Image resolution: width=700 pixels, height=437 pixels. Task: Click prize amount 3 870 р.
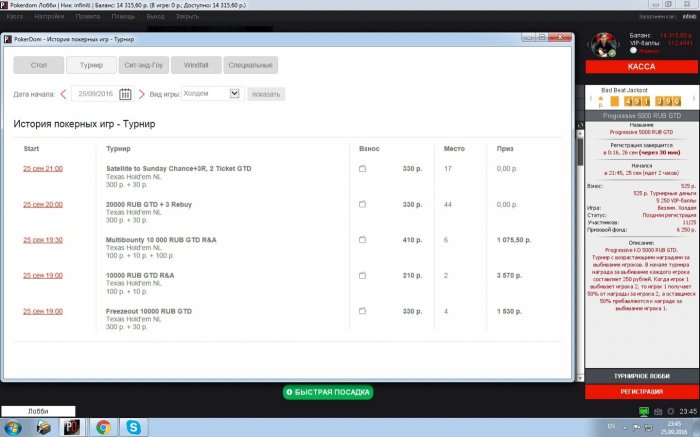point(509,275)
